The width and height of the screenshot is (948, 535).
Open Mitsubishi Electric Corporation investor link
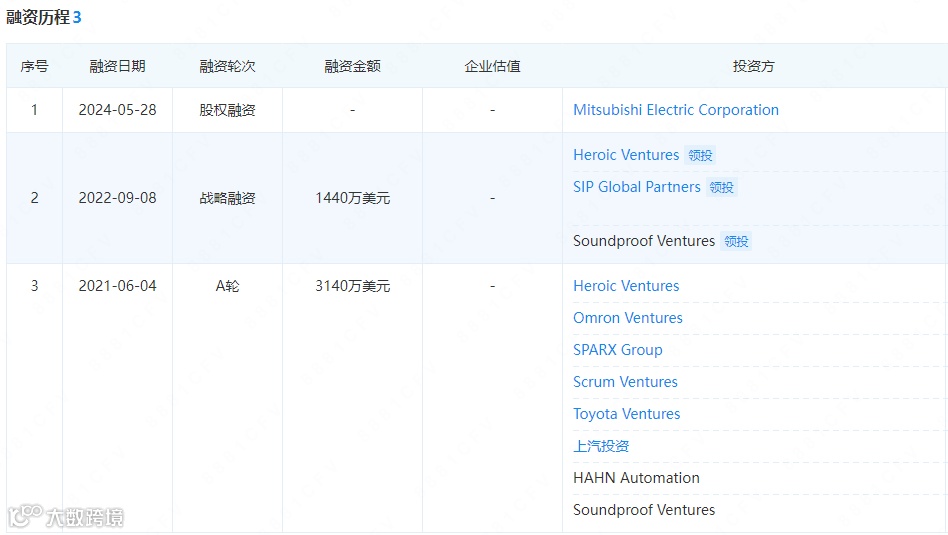point(675,110)
